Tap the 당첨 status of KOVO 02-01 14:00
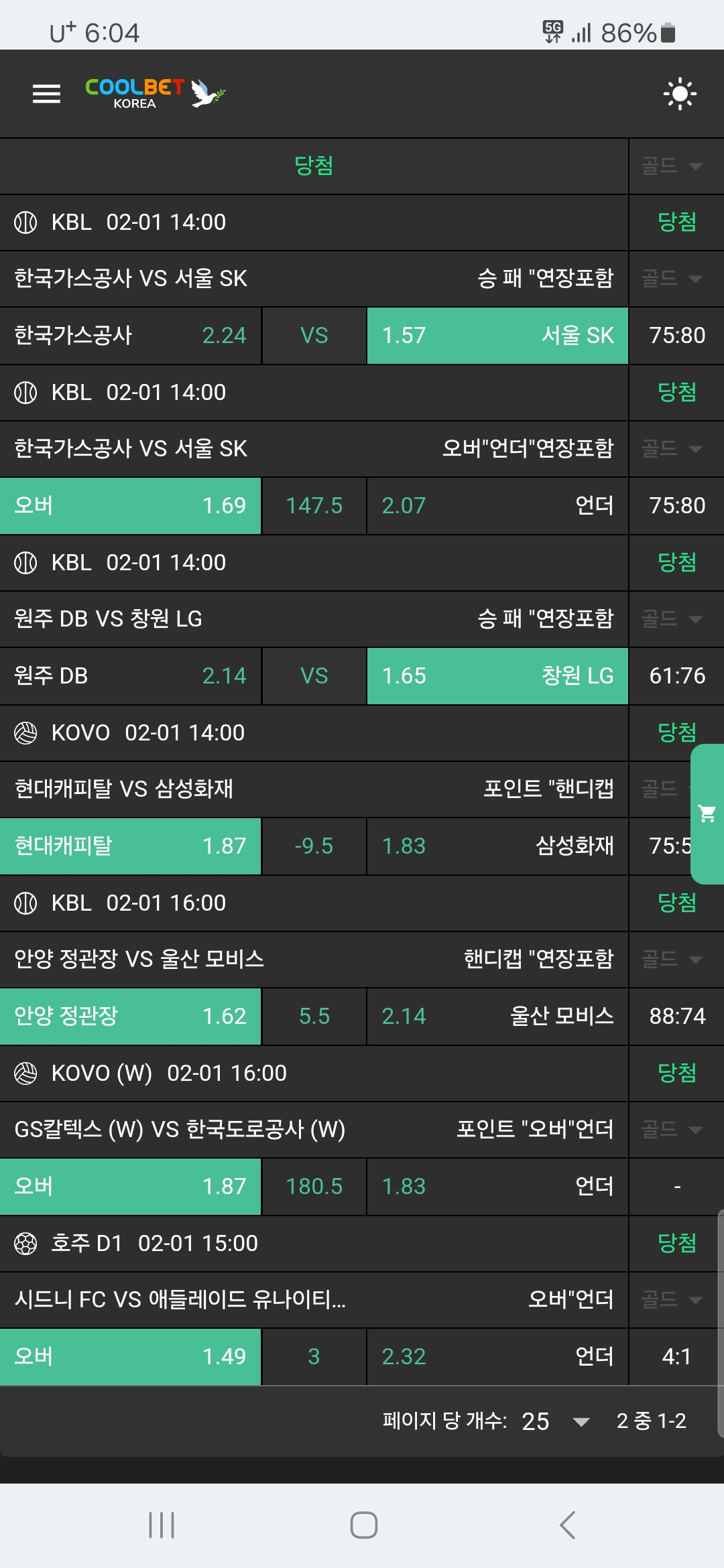Screen dimensions: 724x1568 click(676, 732)
